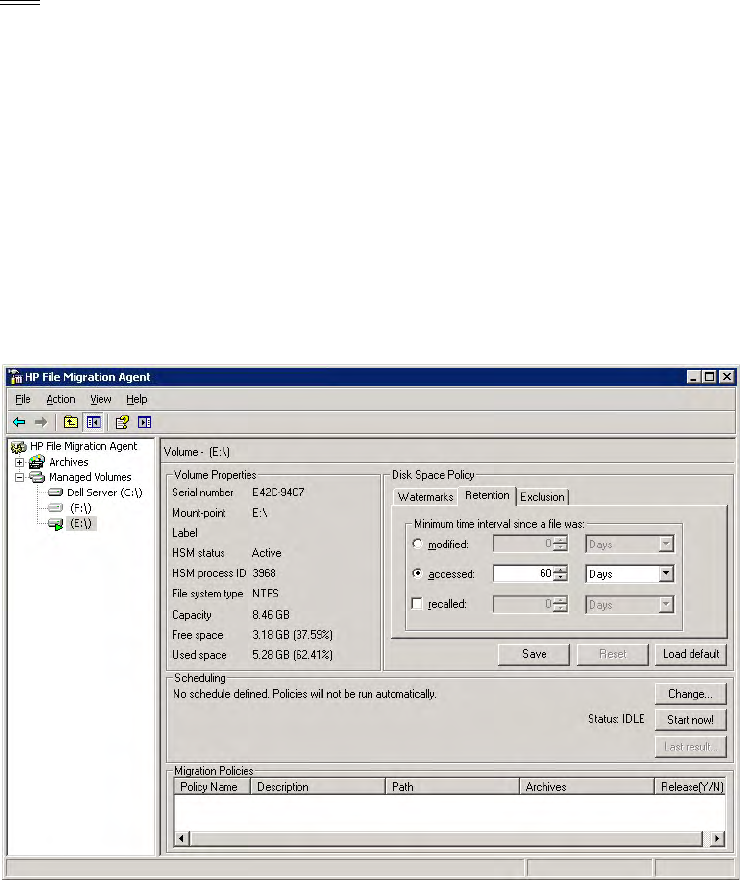Image resolution: width=740 pixels, height=880 pixels.
Task: Click the accessed value field showing 60
Action: point(523,574)
